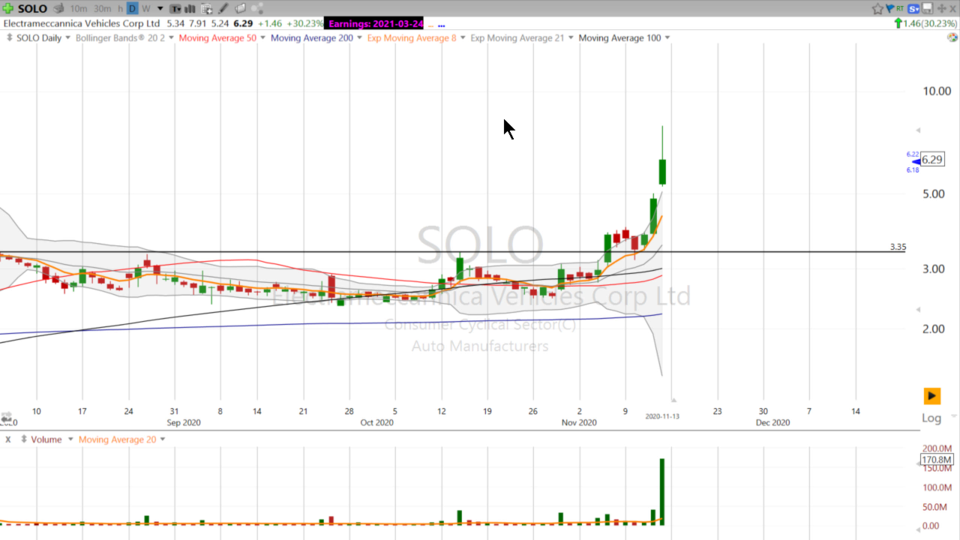The height and width of the screenshot is (540, 960).
Task: Open the Bollinger Bands 20 2 dropdown
Action: [x=171, y=38]
